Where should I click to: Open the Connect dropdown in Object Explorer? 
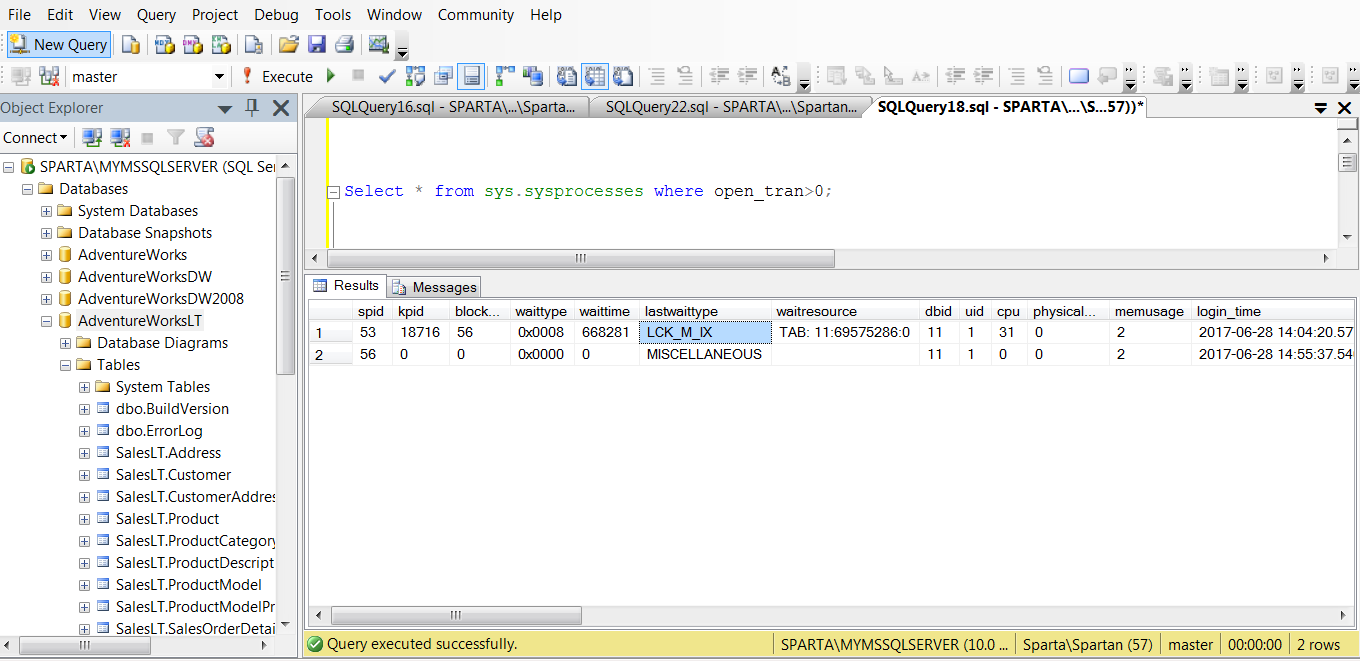click(35, 137)
